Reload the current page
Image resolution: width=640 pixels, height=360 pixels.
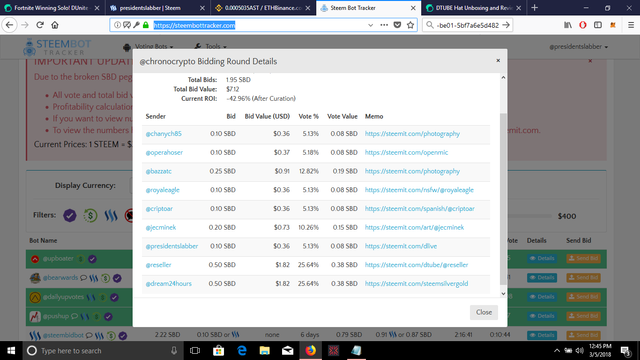[40, 25]
